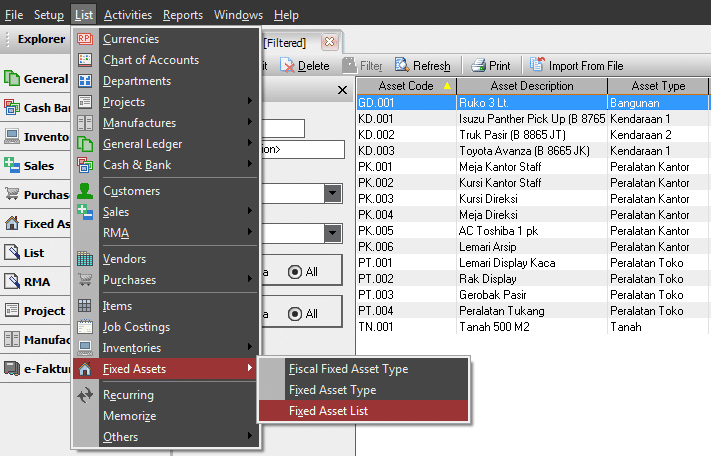Expand the General Ledger submenu

click(x=249, y=145)
